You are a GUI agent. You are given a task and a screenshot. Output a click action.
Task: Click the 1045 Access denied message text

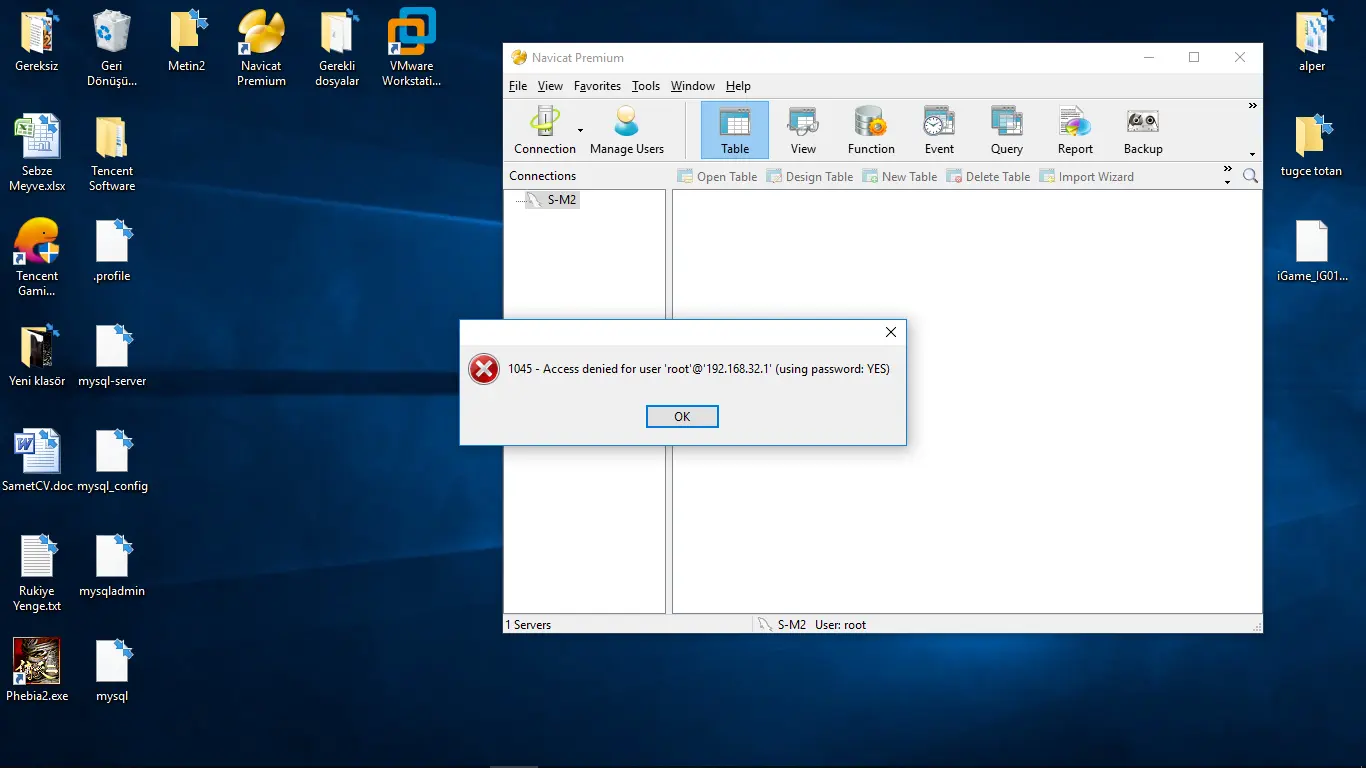tap(699, 369)
